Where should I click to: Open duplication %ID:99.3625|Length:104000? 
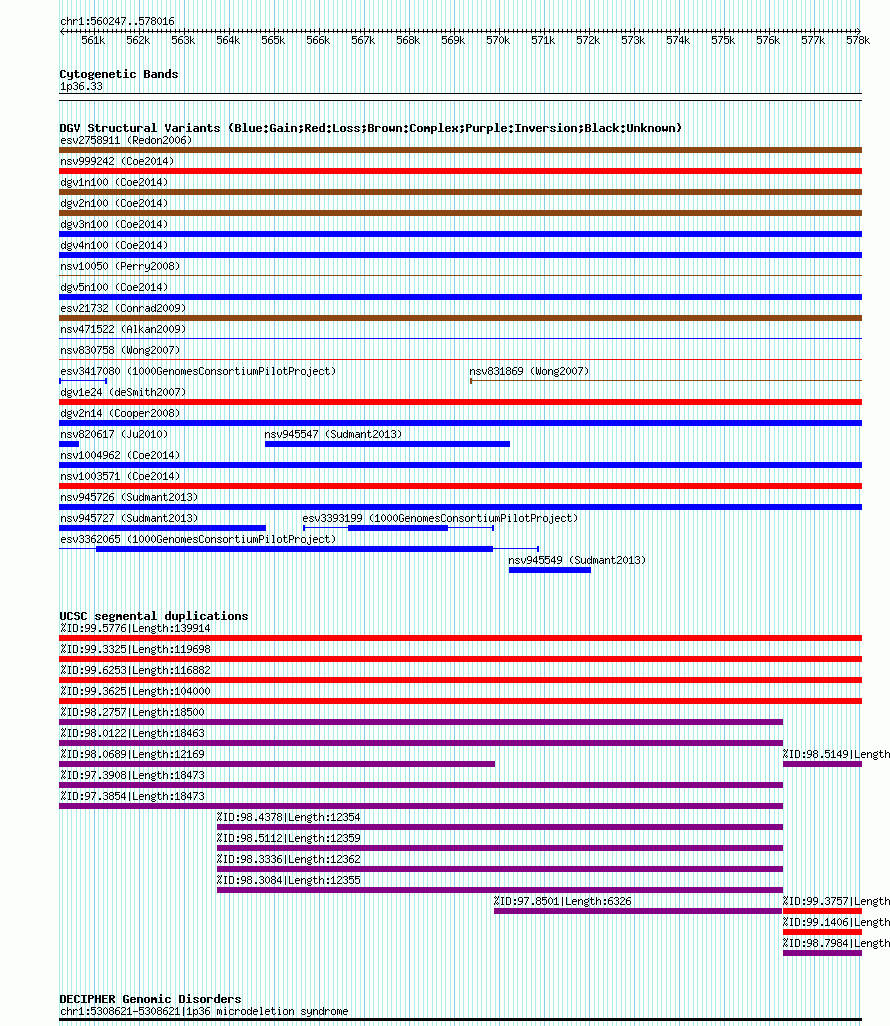click(461, 701)
